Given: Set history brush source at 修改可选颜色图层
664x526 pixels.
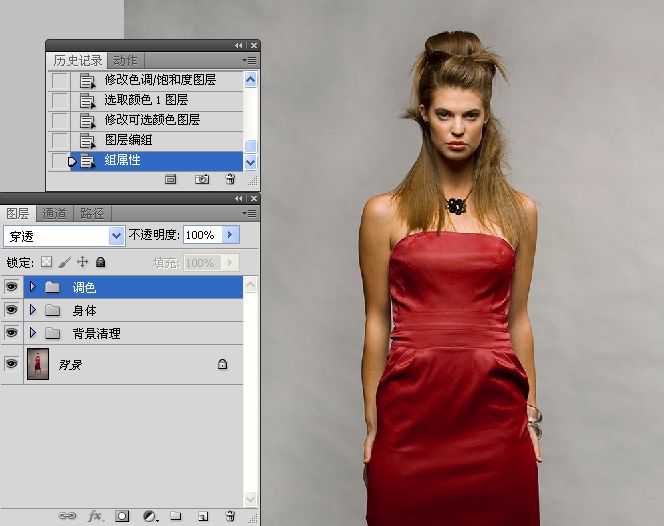Looking at the screenshot, I should coord(59,120).
